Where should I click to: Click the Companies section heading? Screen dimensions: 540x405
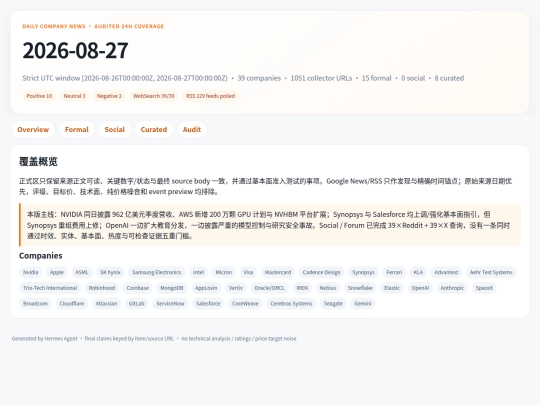click(41, 256)
